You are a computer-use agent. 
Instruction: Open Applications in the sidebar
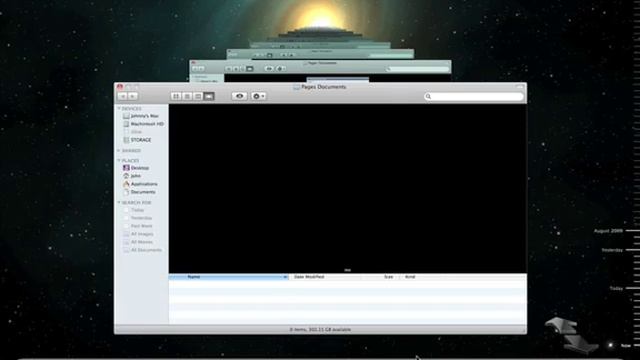click(x=140, y=184)
